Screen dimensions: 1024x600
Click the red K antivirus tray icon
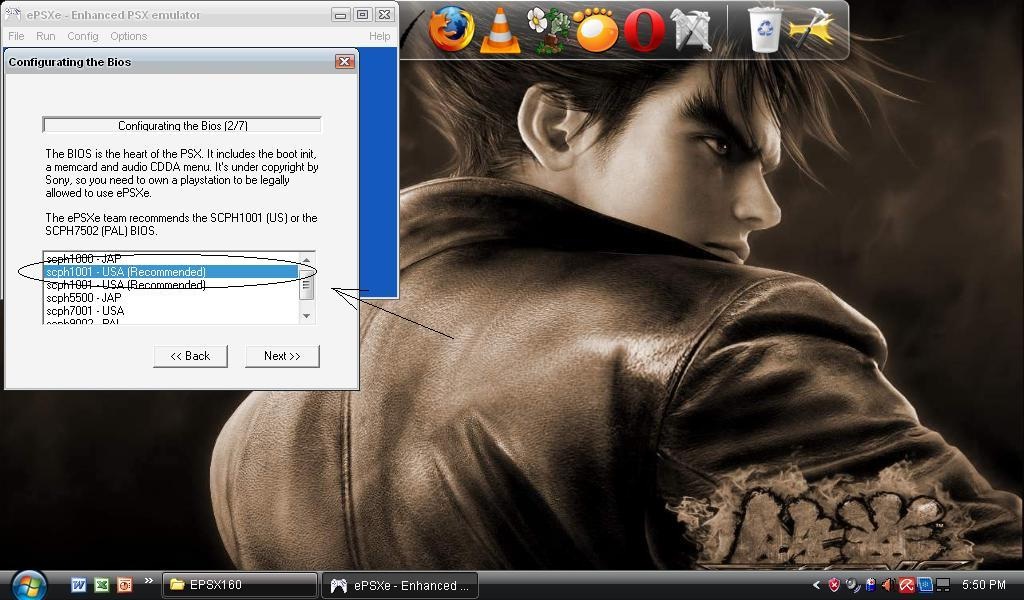pyautogui.click(x=906, y=585)
